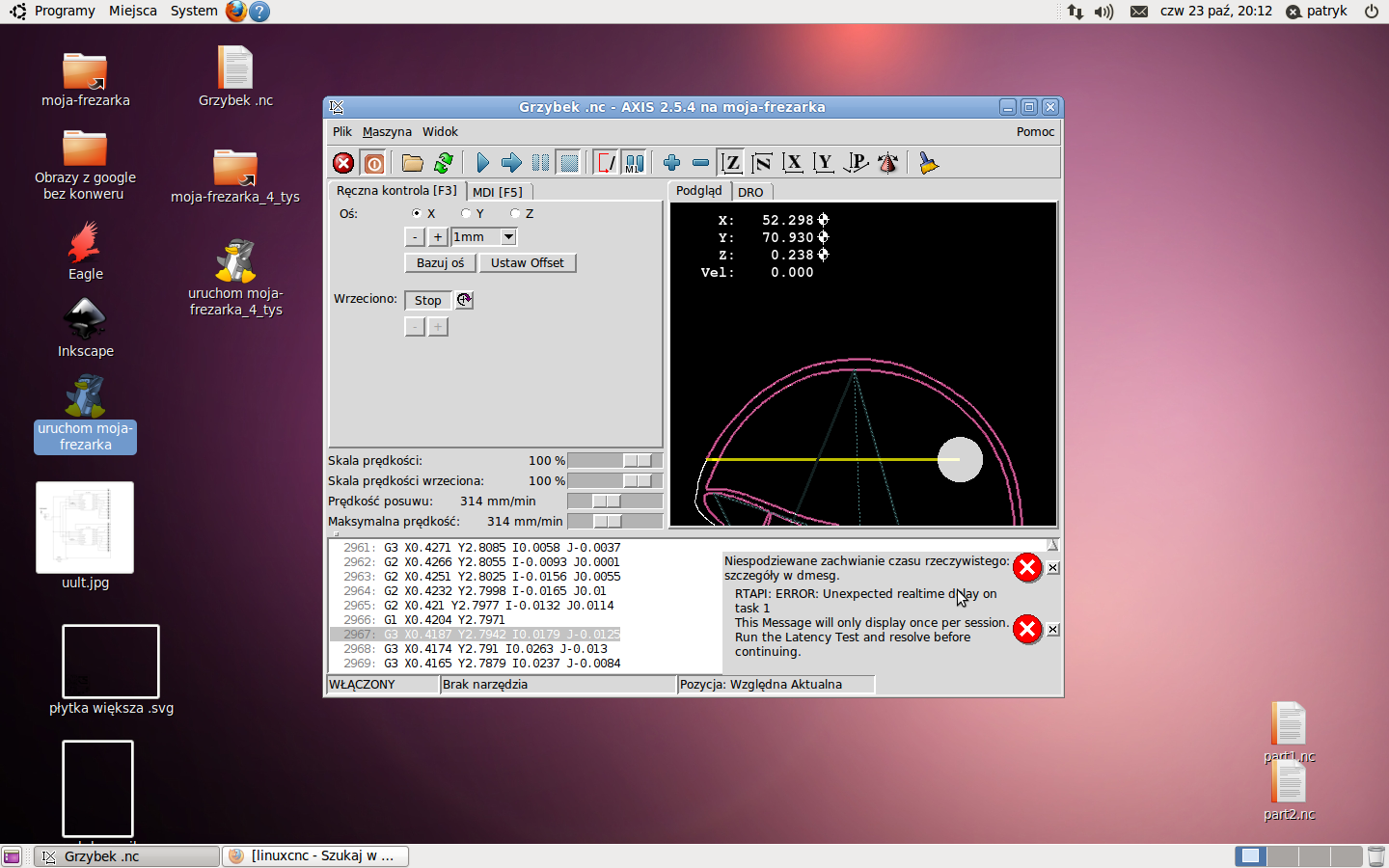The width and height of the screenshot is (1389, 868).
Task: Select top view Z icon
Action: (731, 163)
